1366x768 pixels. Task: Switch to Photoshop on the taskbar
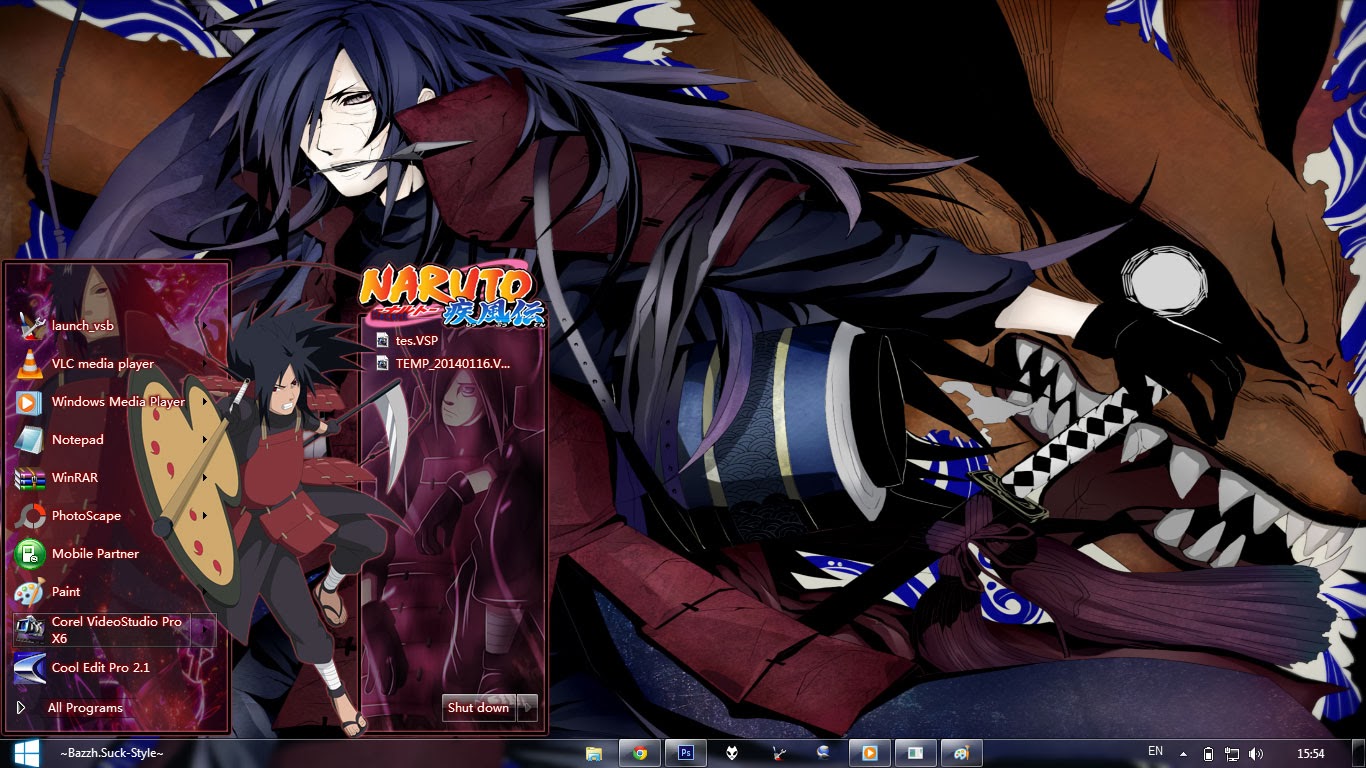coord(686,754)
